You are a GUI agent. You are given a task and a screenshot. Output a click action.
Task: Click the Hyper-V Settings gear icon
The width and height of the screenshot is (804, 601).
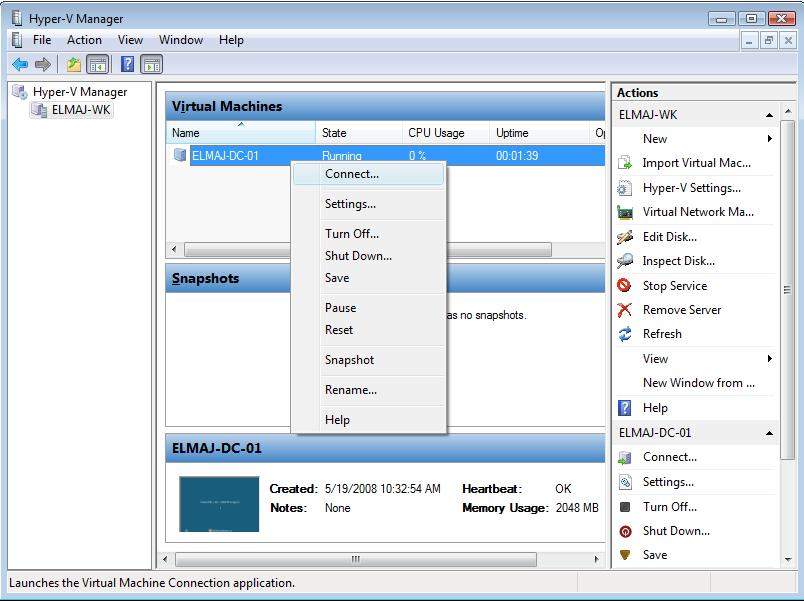coord(625,188)
